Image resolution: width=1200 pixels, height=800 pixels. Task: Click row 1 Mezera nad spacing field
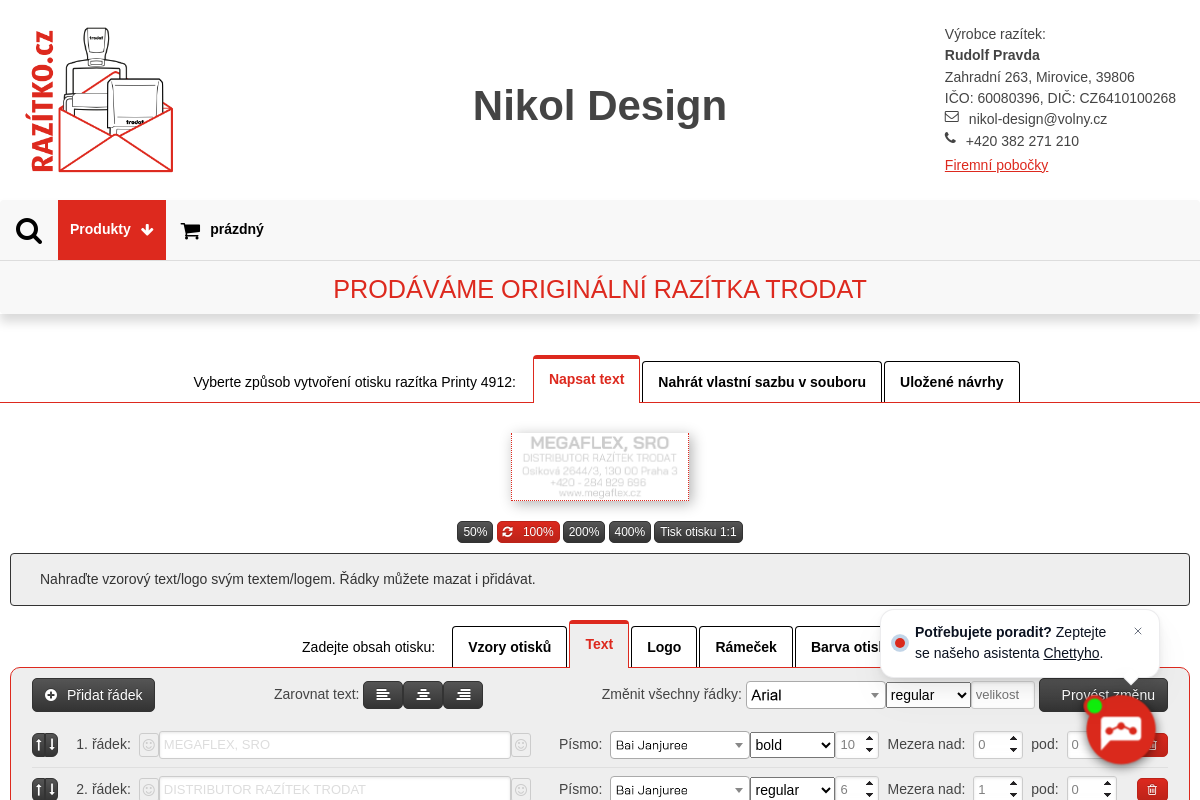coord(997,745)
